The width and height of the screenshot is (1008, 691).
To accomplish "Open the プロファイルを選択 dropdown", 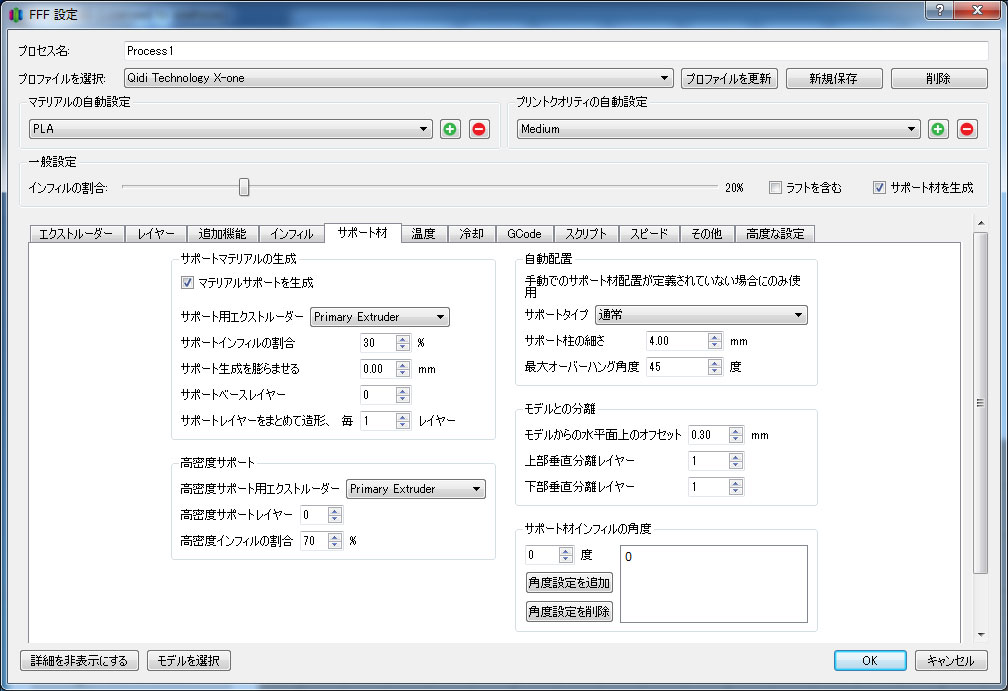I will point(398,78).
